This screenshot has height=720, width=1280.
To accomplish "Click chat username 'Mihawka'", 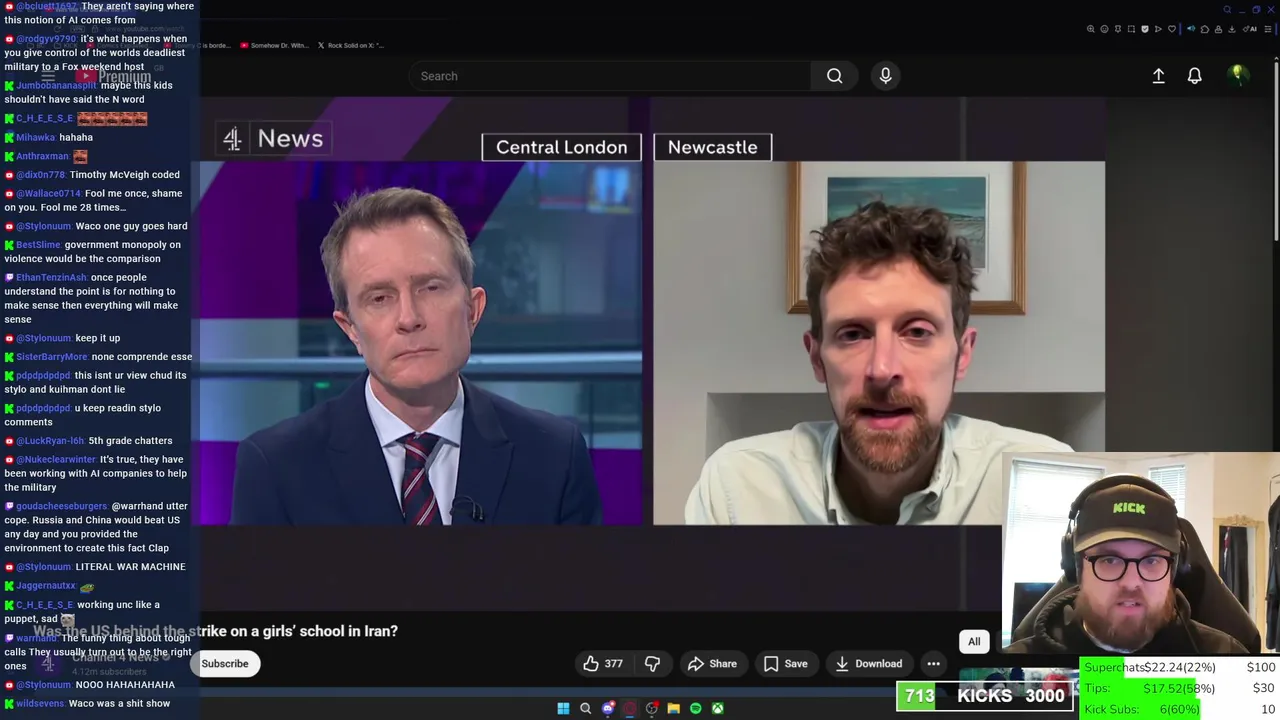I will click(x=35, y=138).
